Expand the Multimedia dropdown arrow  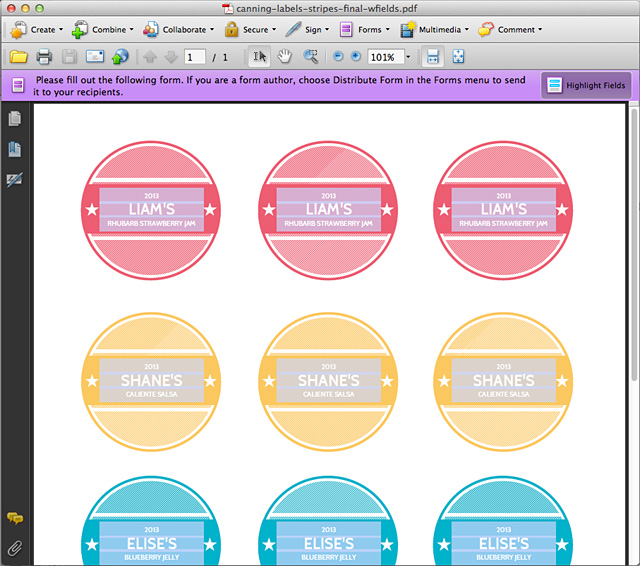click(467, 29)
